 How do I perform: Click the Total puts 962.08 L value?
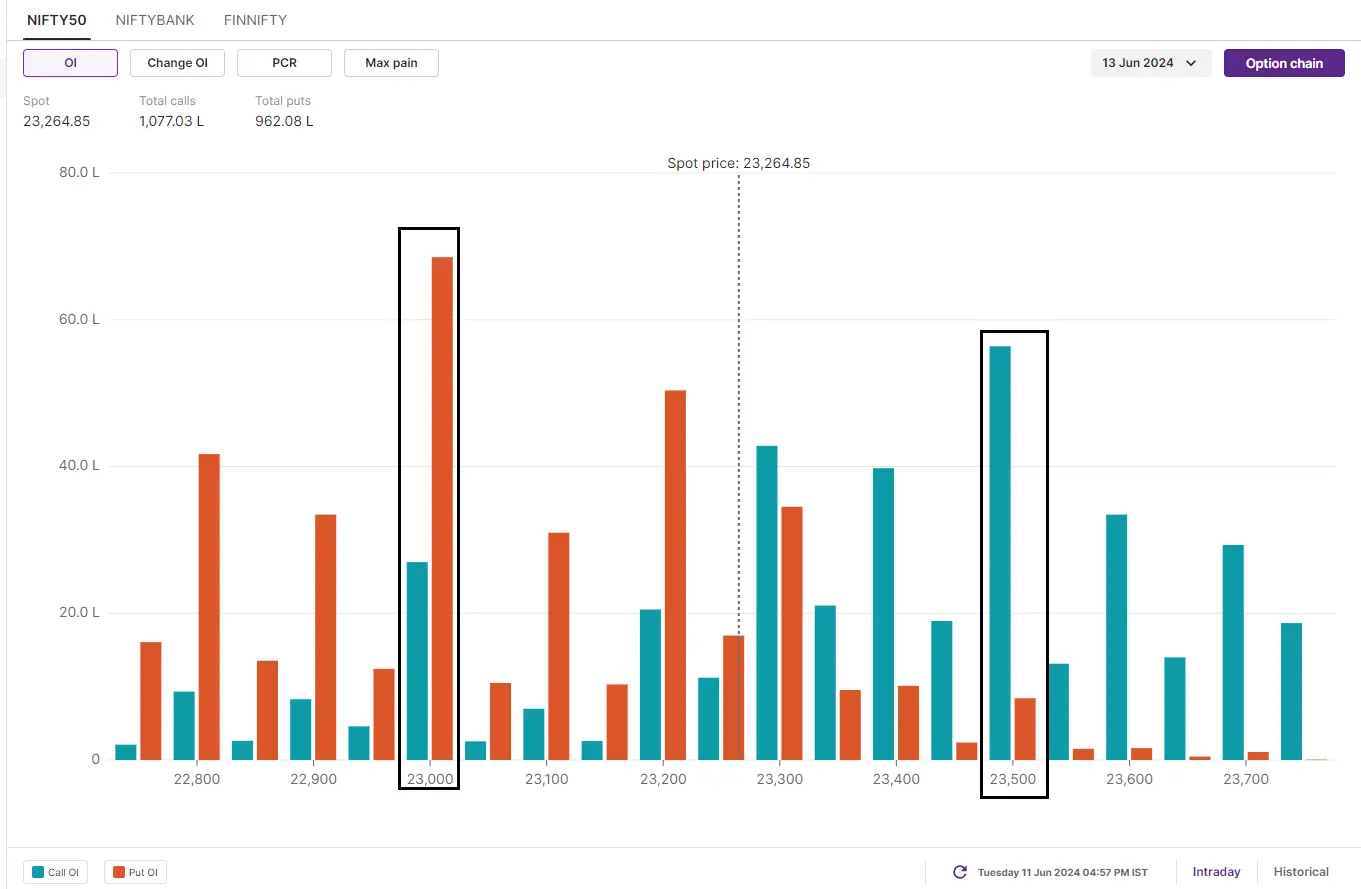click(284, 121)
